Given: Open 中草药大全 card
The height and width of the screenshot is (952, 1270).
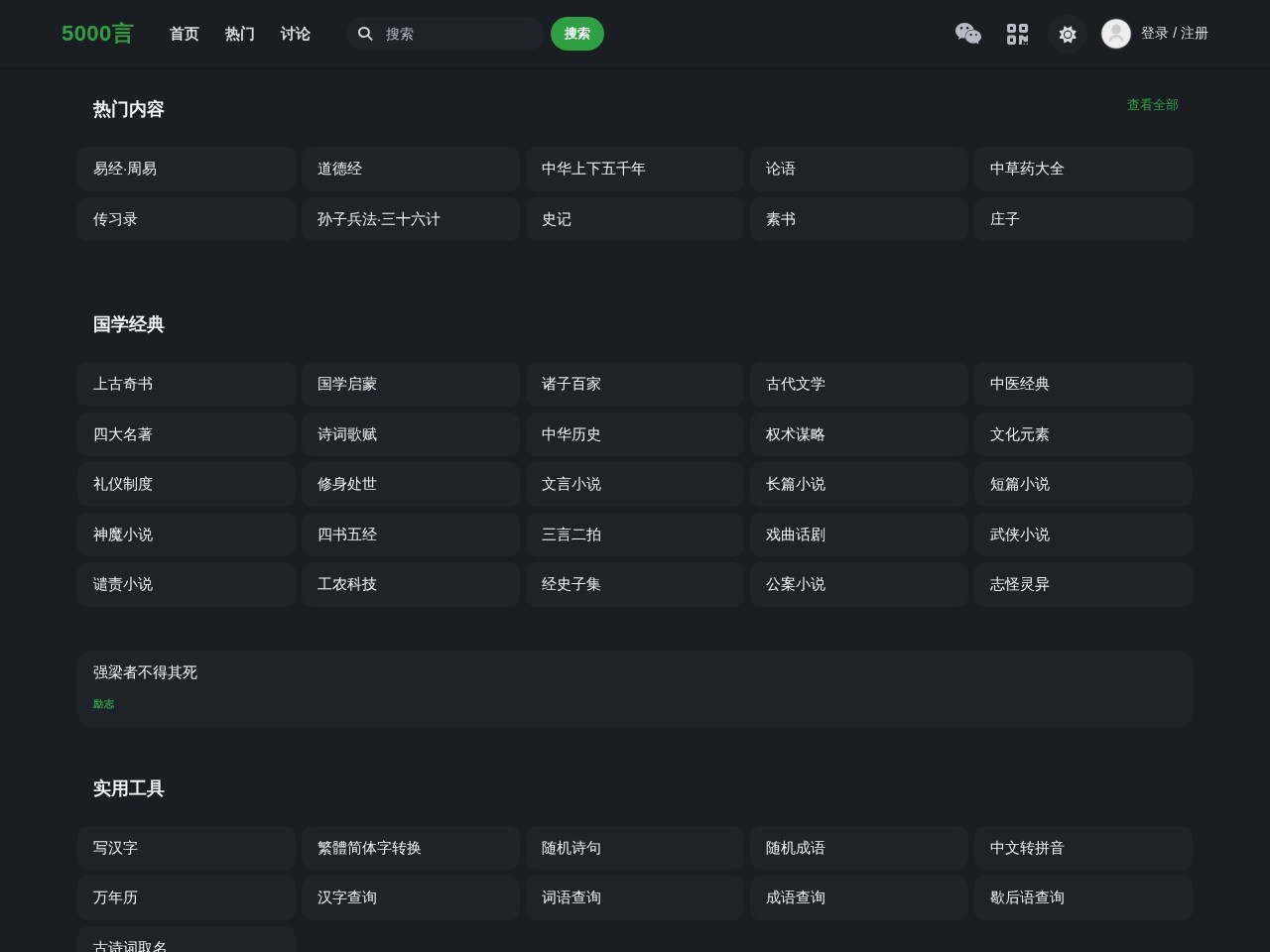Looking at the screenshot, I should (1083, 169).
